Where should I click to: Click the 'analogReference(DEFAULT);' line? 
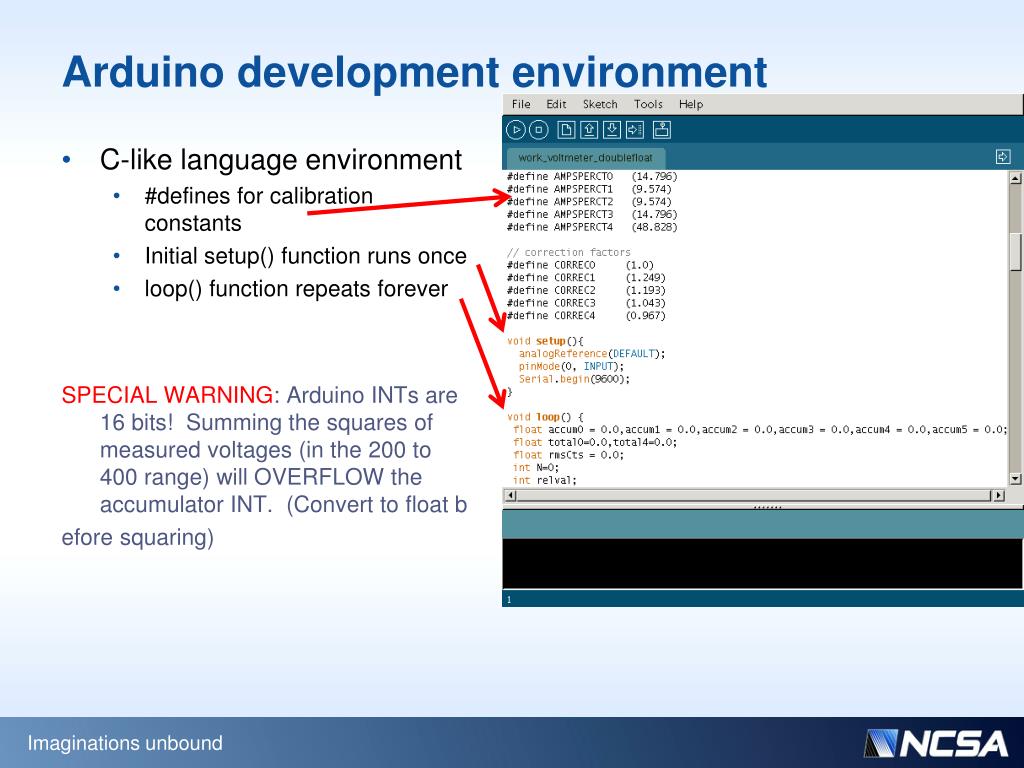point(592,353)
